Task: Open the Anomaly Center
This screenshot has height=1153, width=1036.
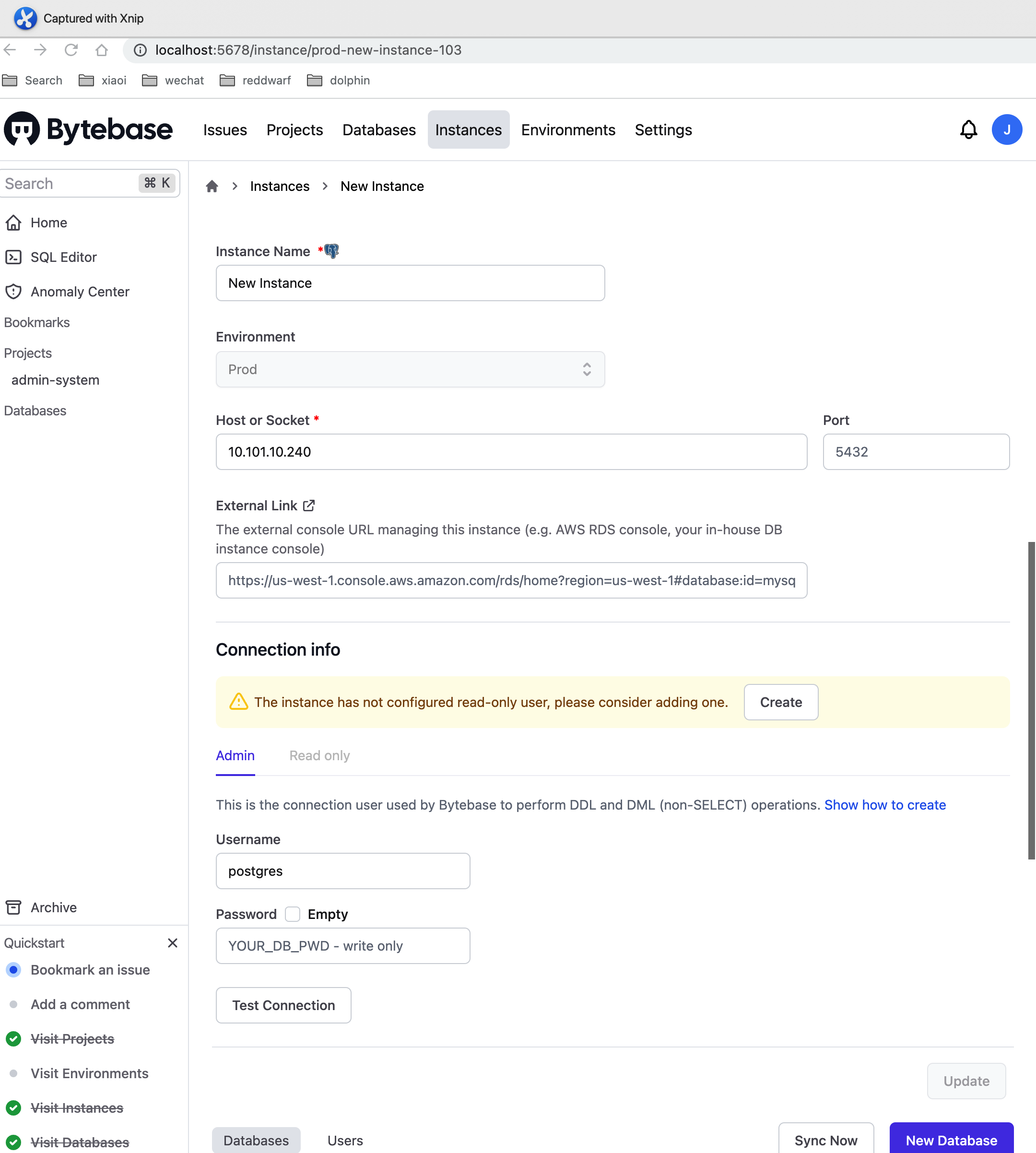Action: (x=80, y=292)
